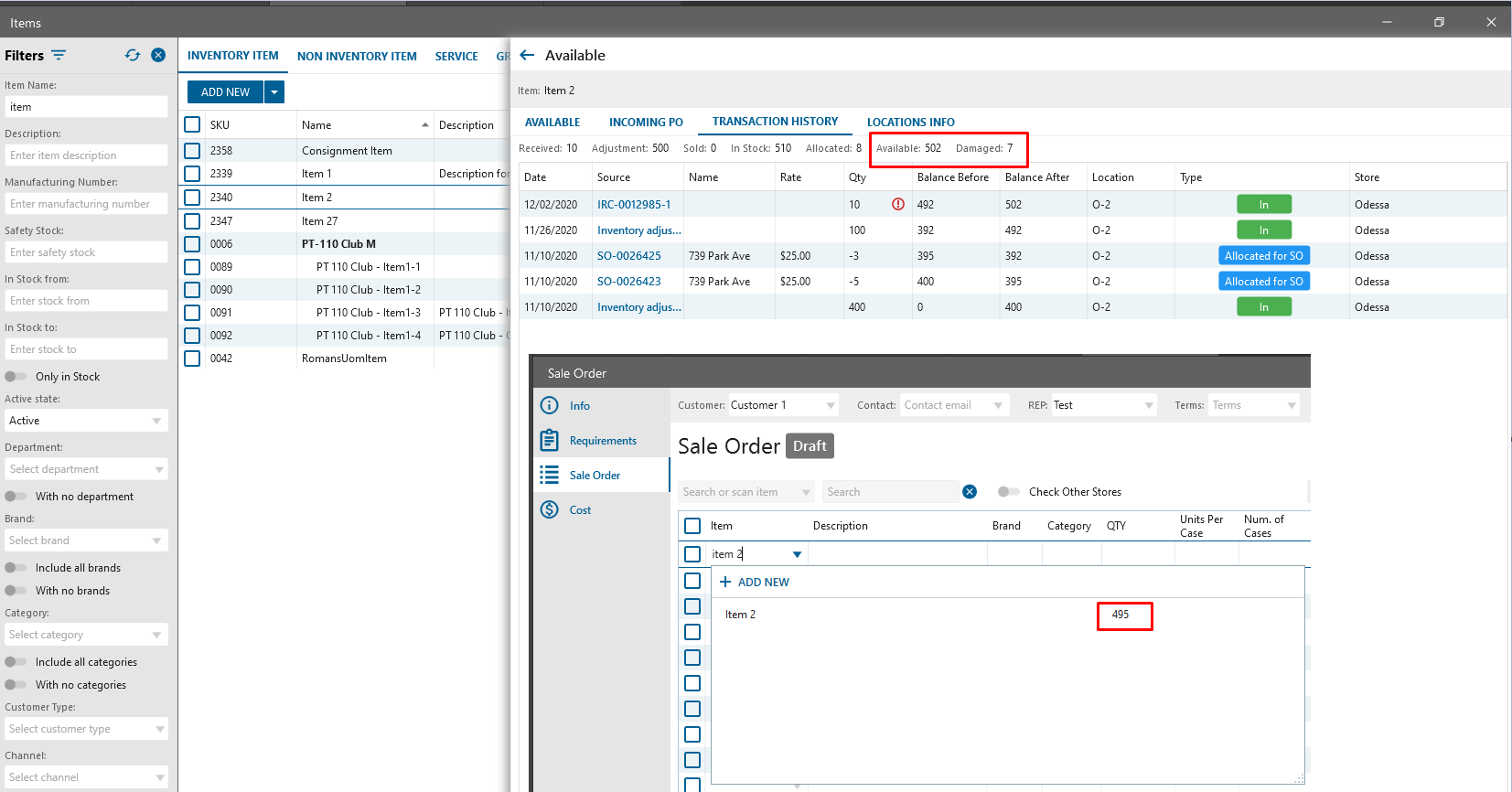Open the Info section icon in Sale Order
Screen dimensions: 1512x792
549,405
